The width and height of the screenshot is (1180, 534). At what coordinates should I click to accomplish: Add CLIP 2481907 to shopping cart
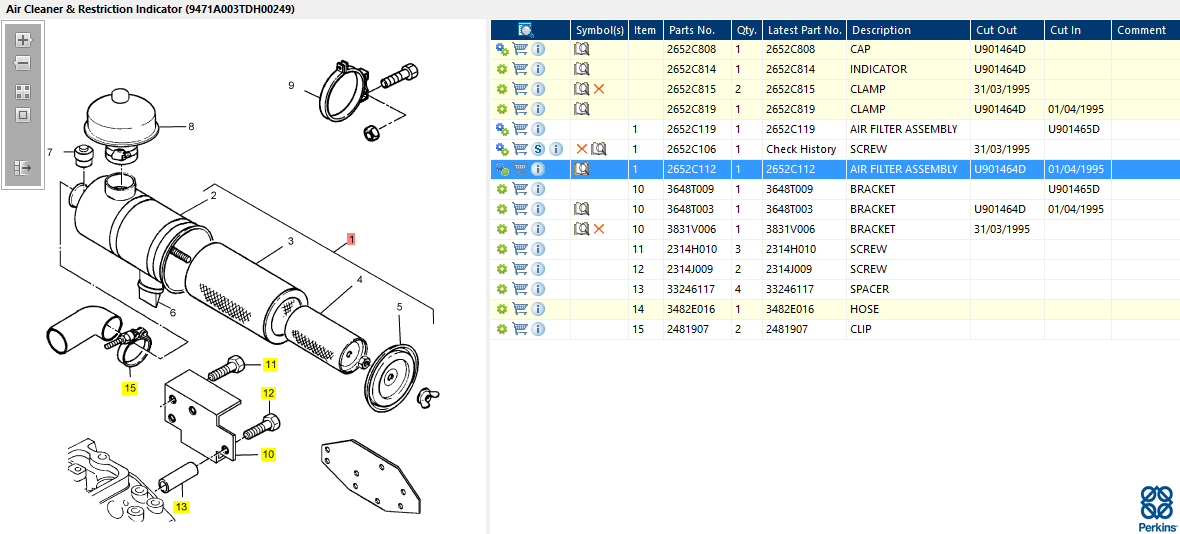tap(520, 329)
